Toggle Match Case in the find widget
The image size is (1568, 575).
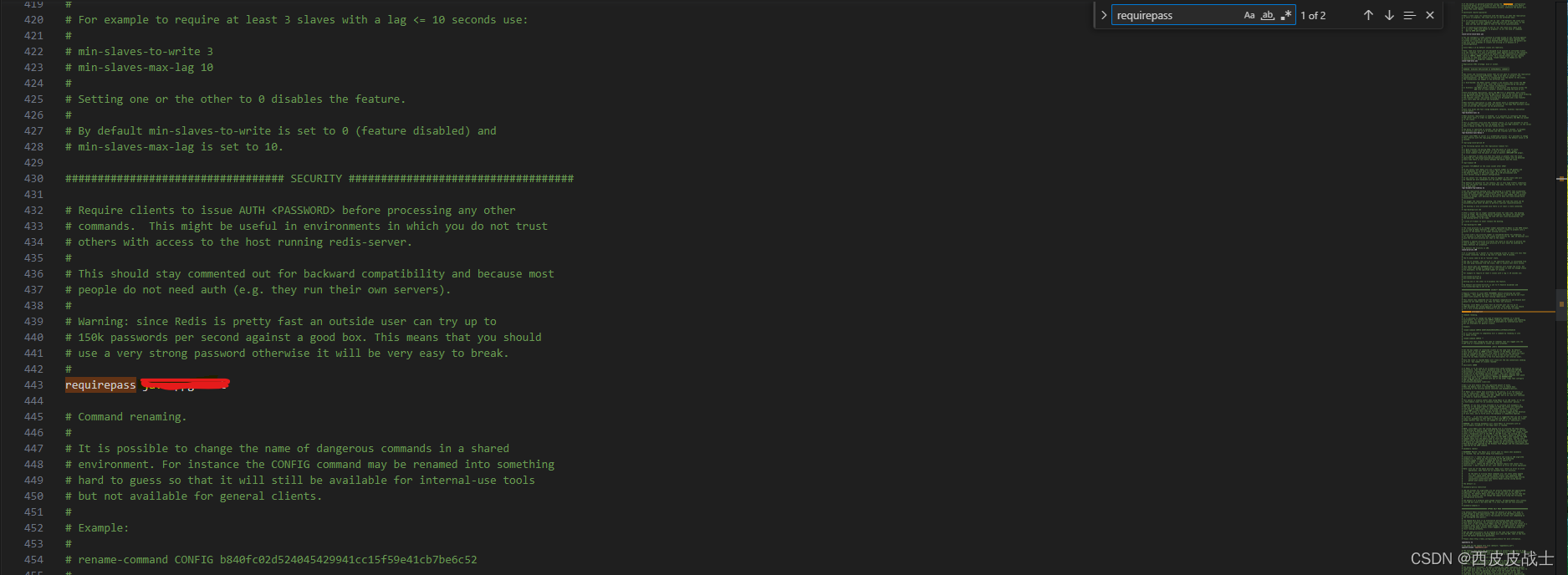pos(1249,14)
